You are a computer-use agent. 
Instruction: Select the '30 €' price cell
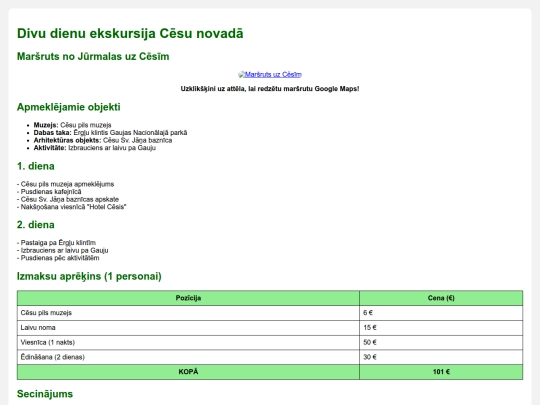click(x=441, y=357)
